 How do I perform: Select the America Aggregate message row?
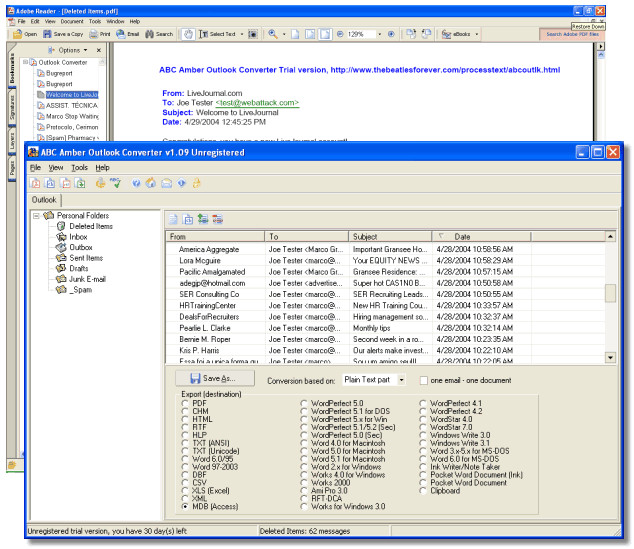click(386, 249)
